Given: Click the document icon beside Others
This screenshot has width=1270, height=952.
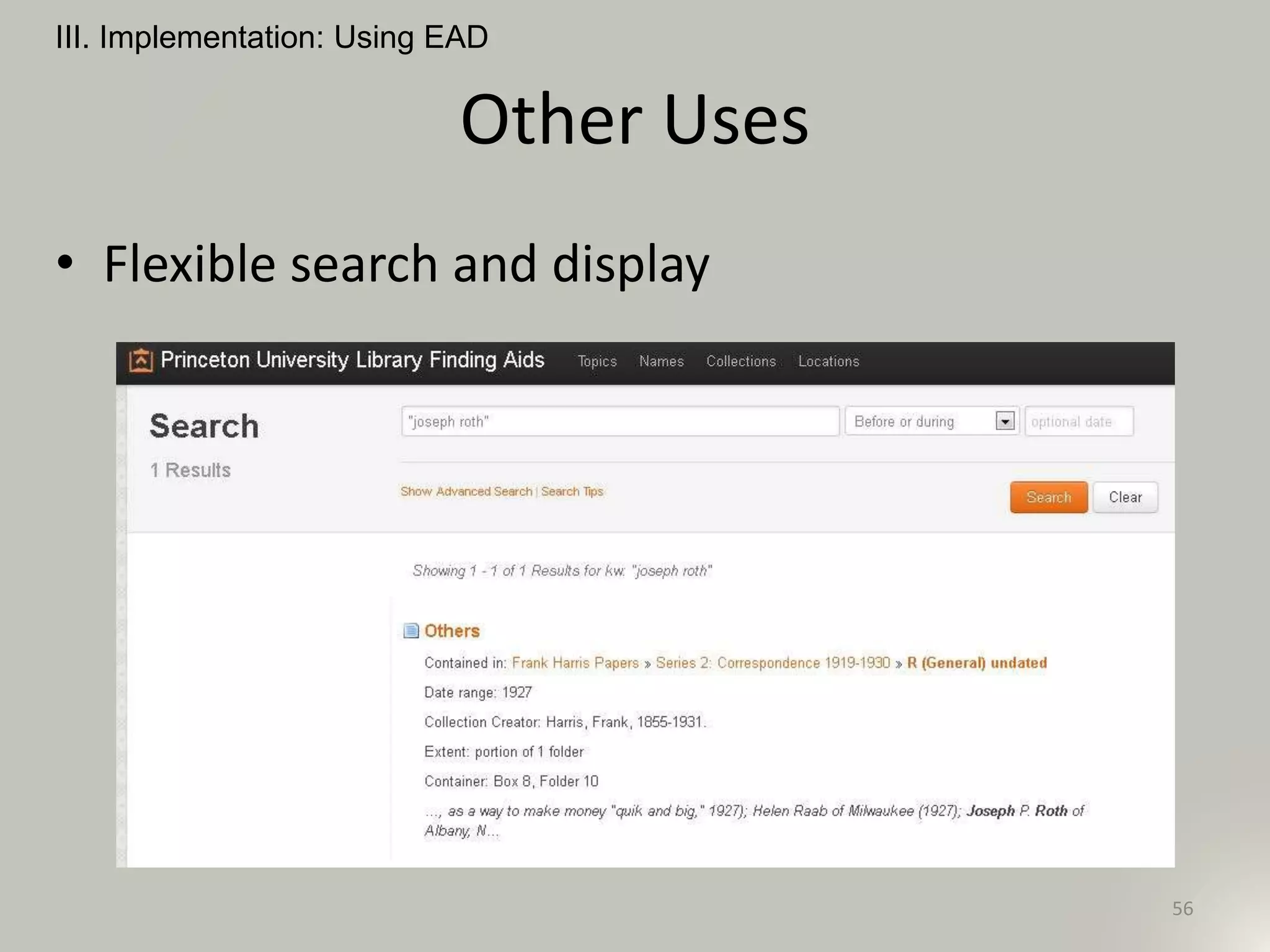Looking at the screenshot, I should pyautogui.click(x=411, y=631).
